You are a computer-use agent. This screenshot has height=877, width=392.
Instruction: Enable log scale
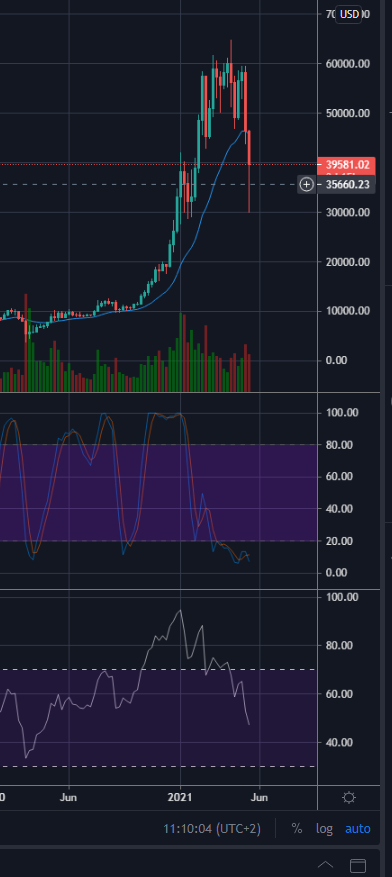324,828
